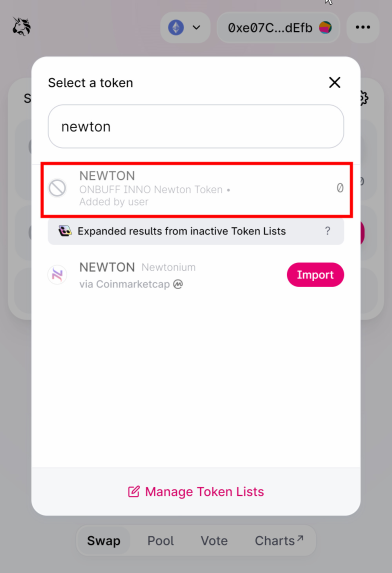Image resolution: width=392 pixels, height=573 pixels.
Task: Click the token search field containing newton
Action: [x=196, y=126]
